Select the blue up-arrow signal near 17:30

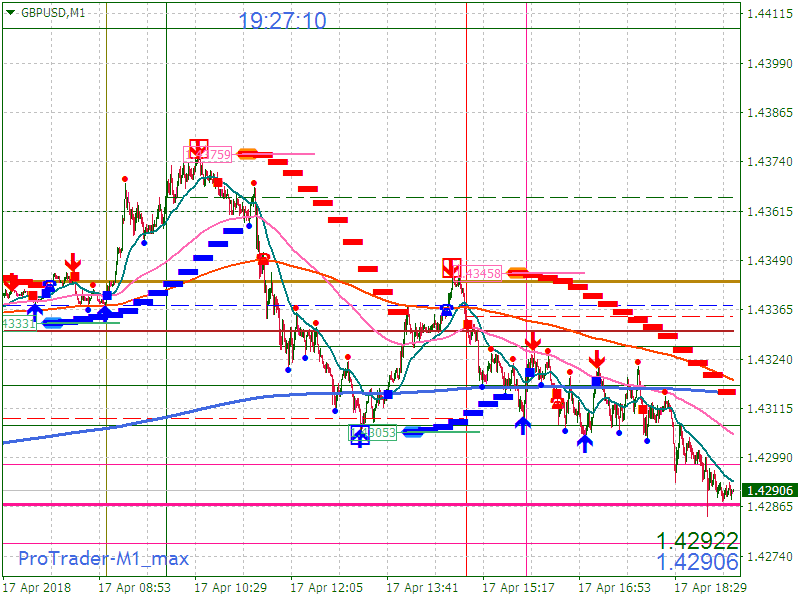(x=585, y=441)
